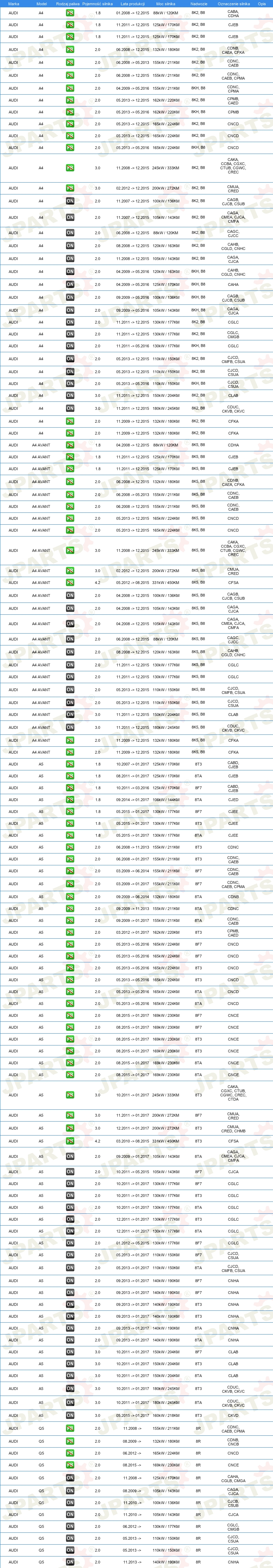Click the Pojemność silnika column header
The width and height of the screenshot is (273, 1568).
point(97,3)
